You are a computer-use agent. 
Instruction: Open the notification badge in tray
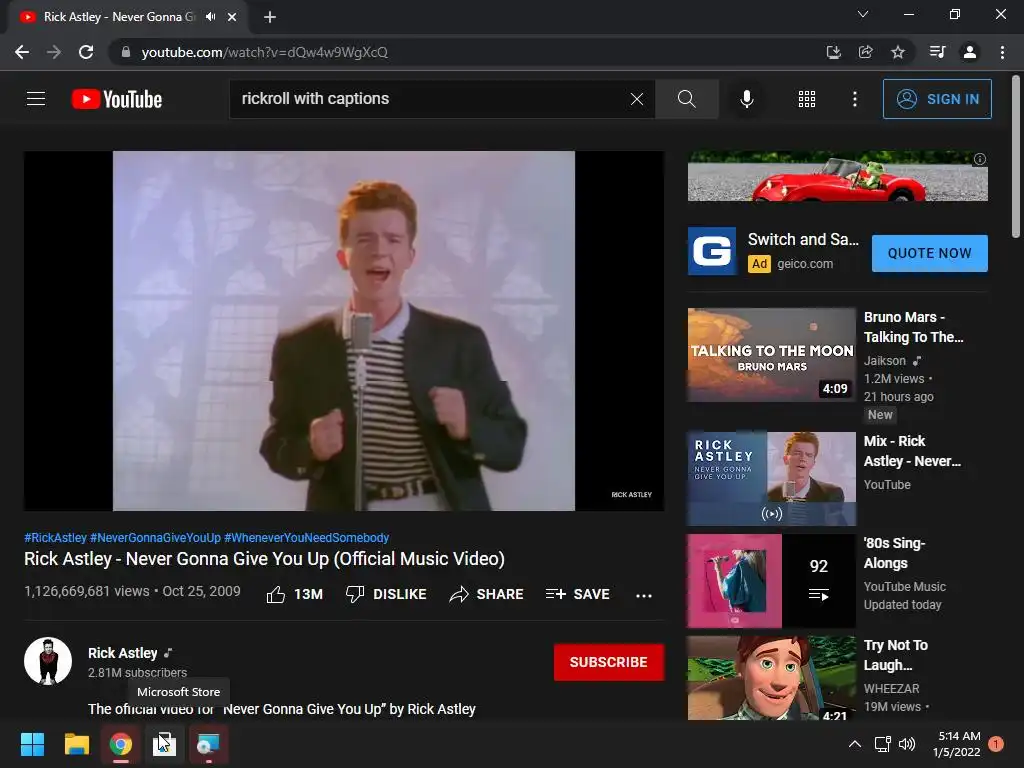[996, 744]
